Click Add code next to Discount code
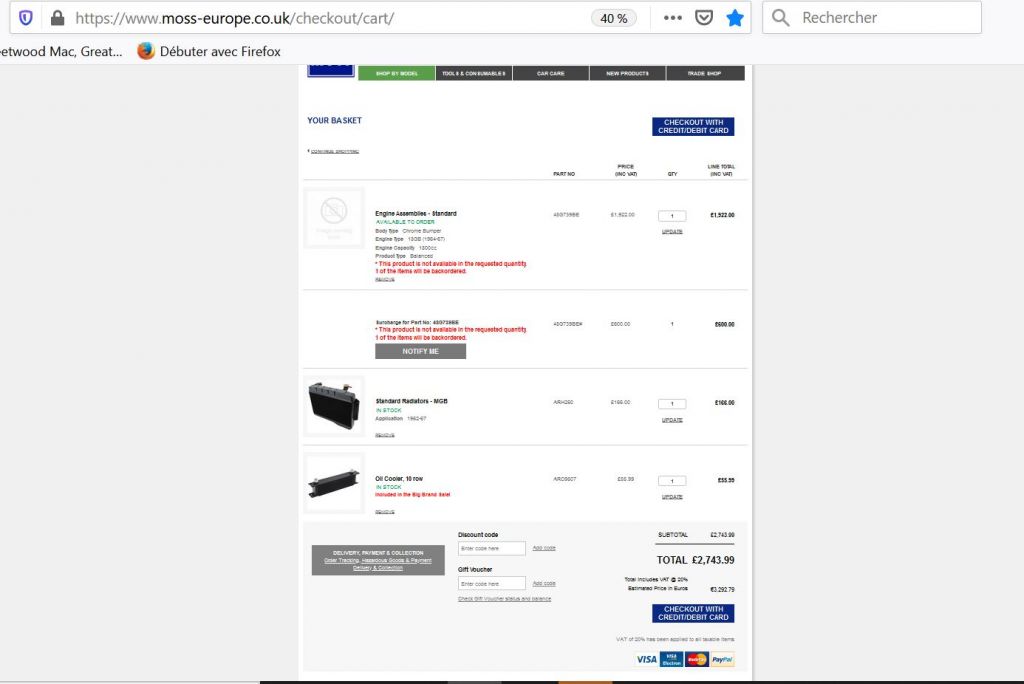1024x684 pixels. pos(544,548)
